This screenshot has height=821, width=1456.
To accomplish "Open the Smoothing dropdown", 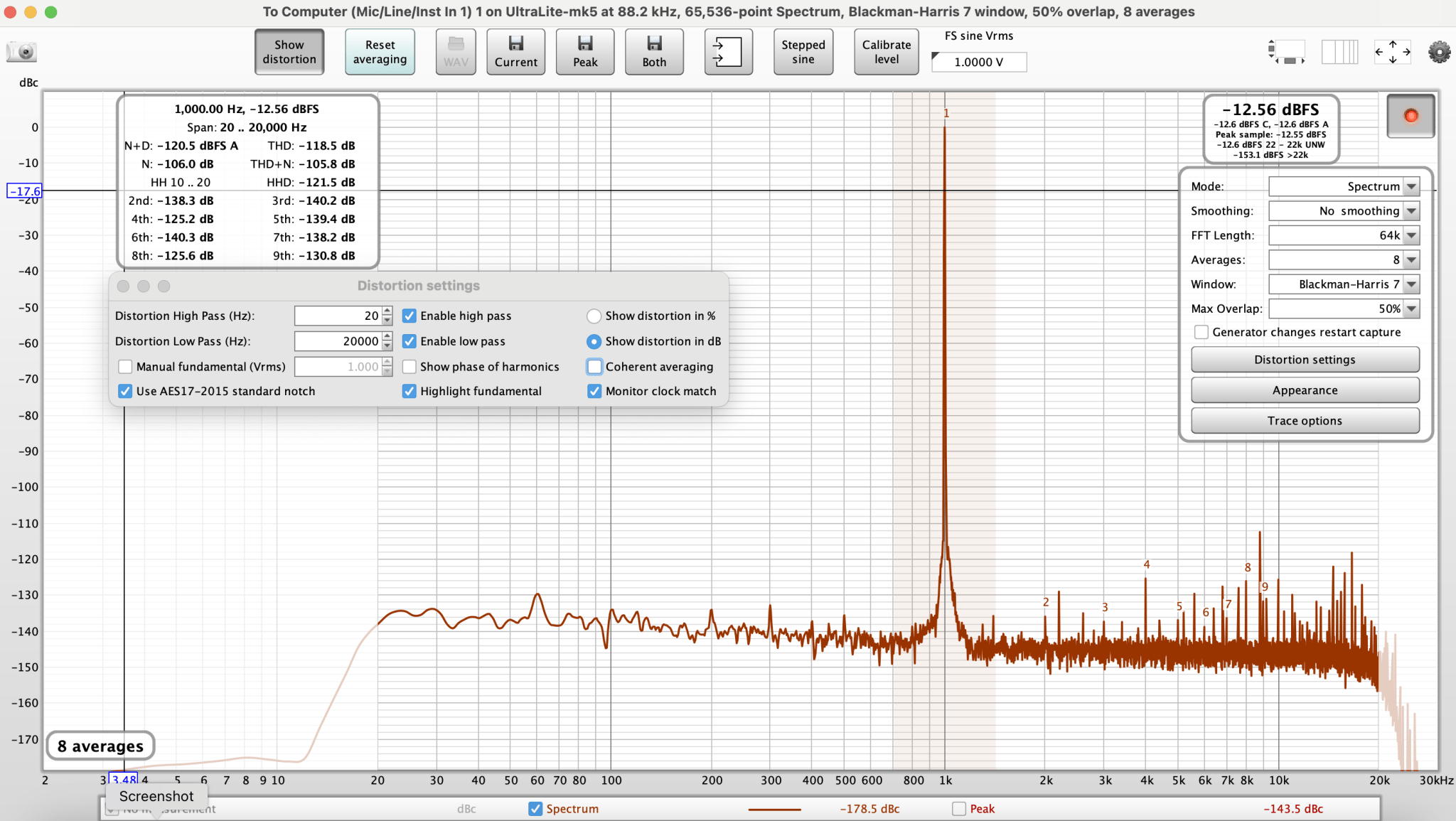I will point(1344,211).
